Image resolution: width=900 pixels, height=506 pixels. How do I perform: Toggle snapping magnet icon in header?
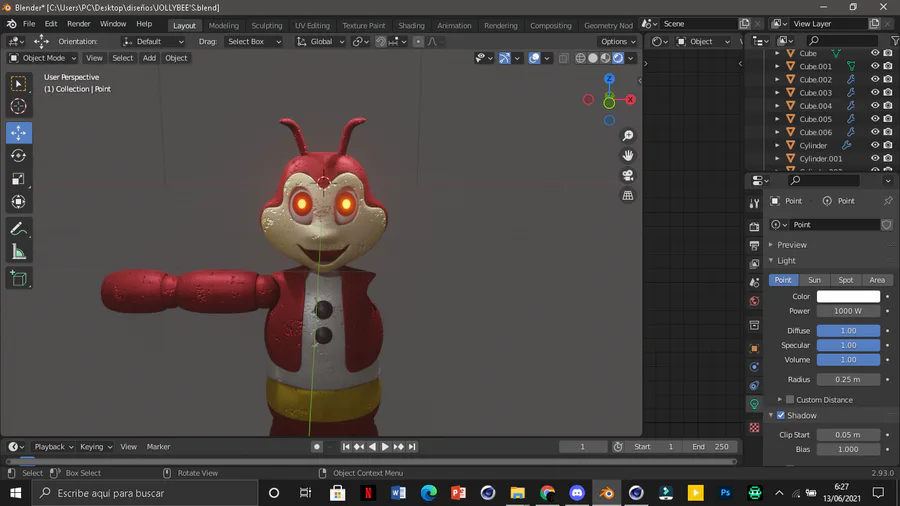coord(381,41)
